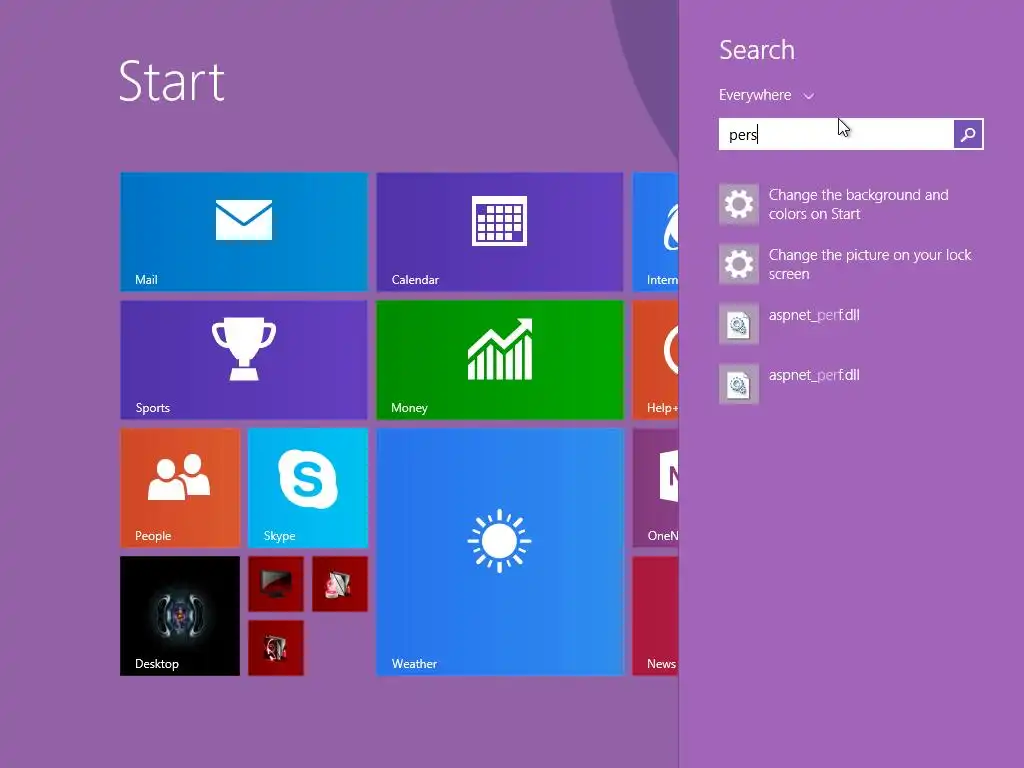Select the second aspnet_perf.dll result text

(814, 375)
